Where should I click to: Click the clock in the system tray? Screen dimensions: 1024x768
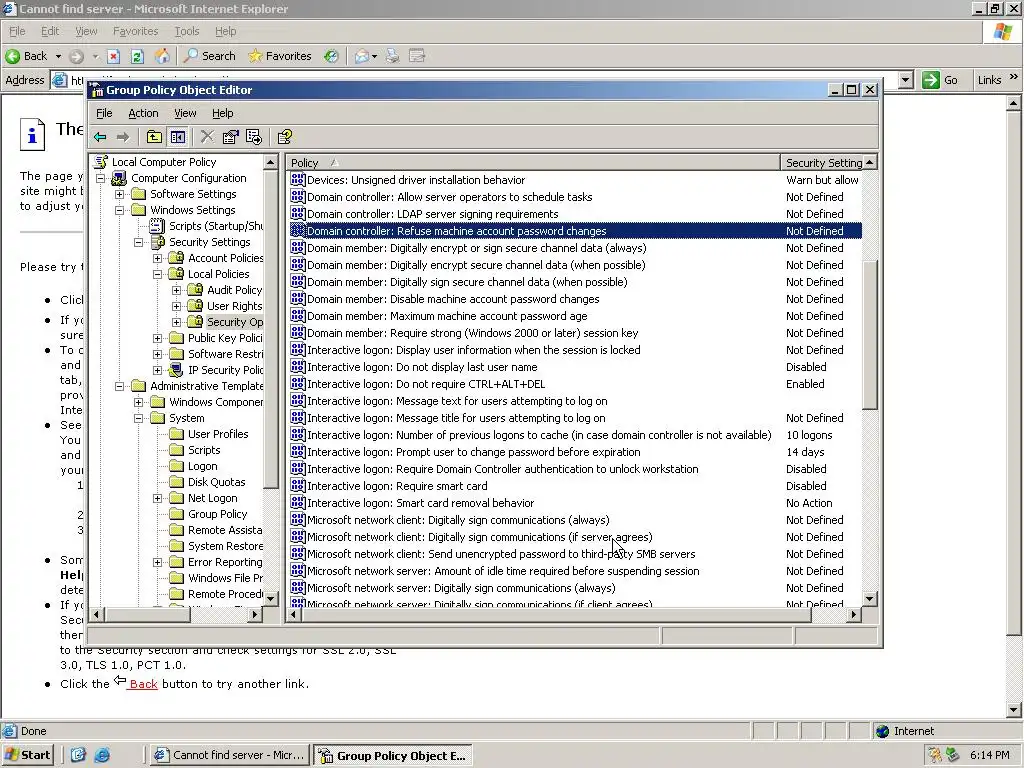(989, 755)
